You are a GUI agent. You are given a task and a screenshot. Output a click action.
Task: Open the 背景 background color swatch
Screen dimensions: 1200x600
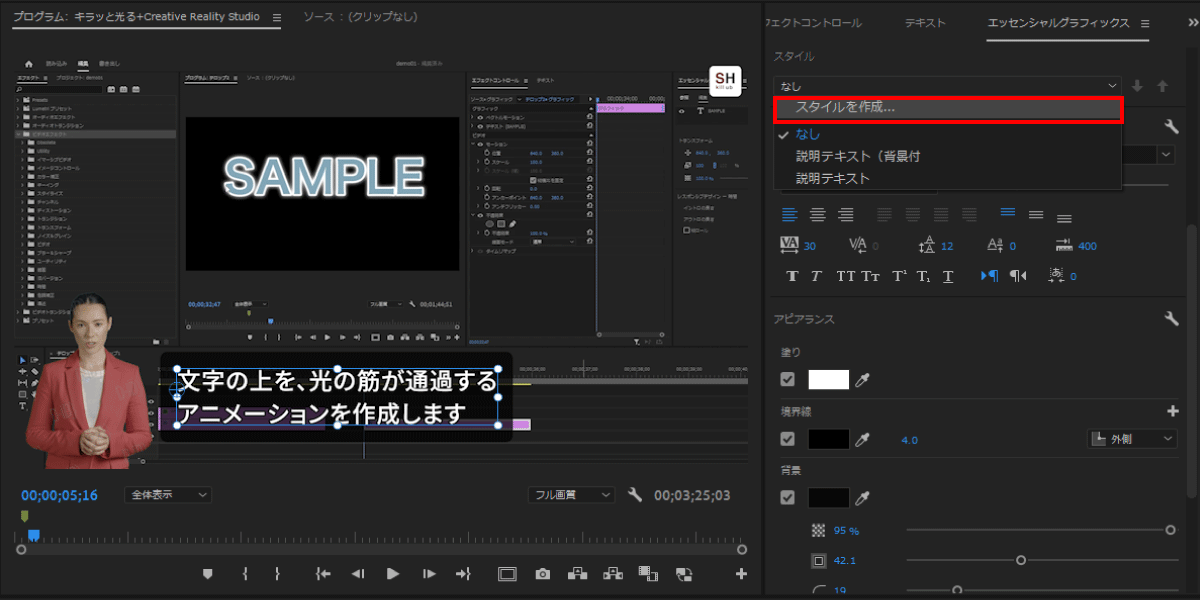coord(828,497)
